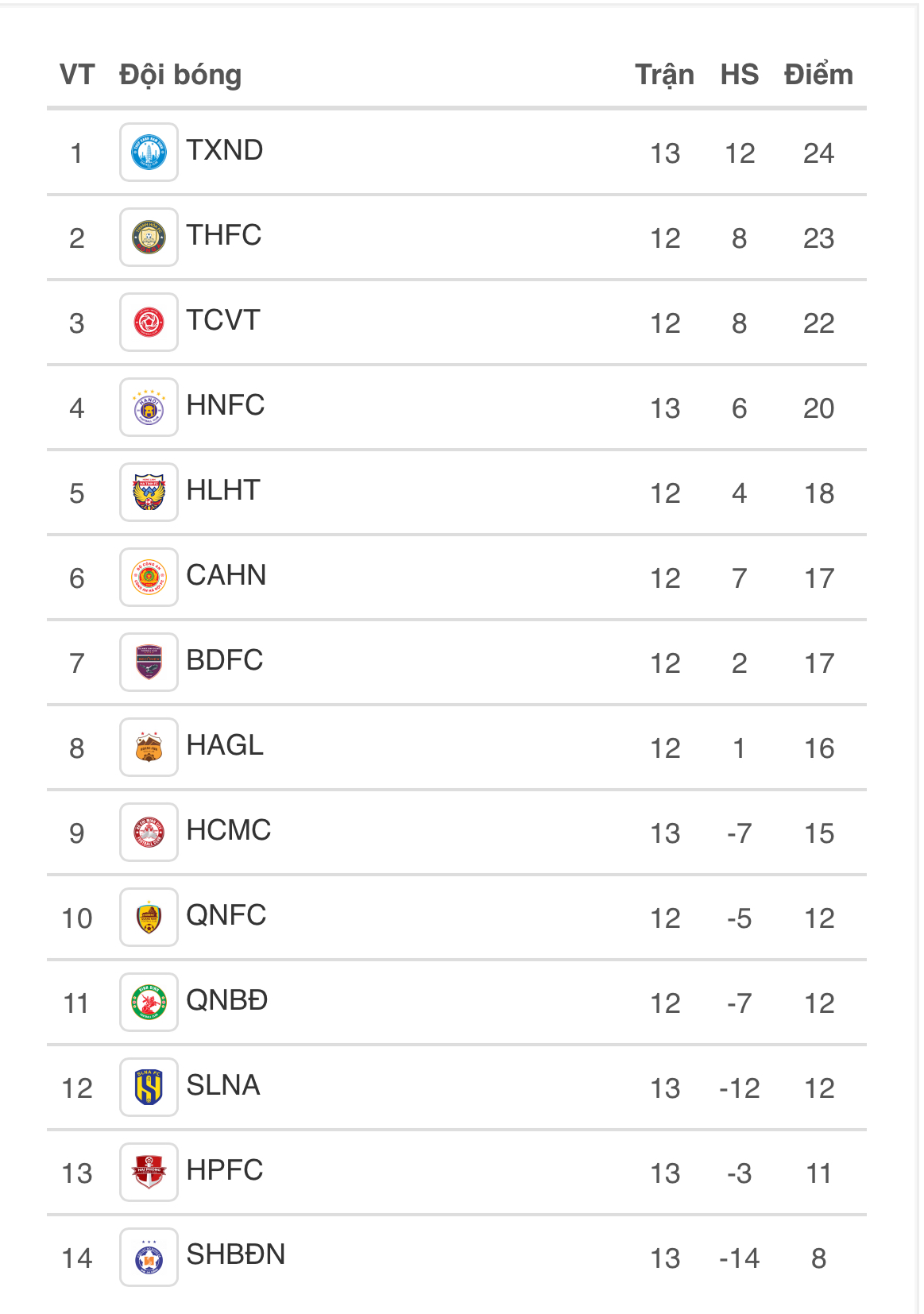924x1314 pixels.
Task: Click the HNFC purple crest icon
Action: pos(149,408)
